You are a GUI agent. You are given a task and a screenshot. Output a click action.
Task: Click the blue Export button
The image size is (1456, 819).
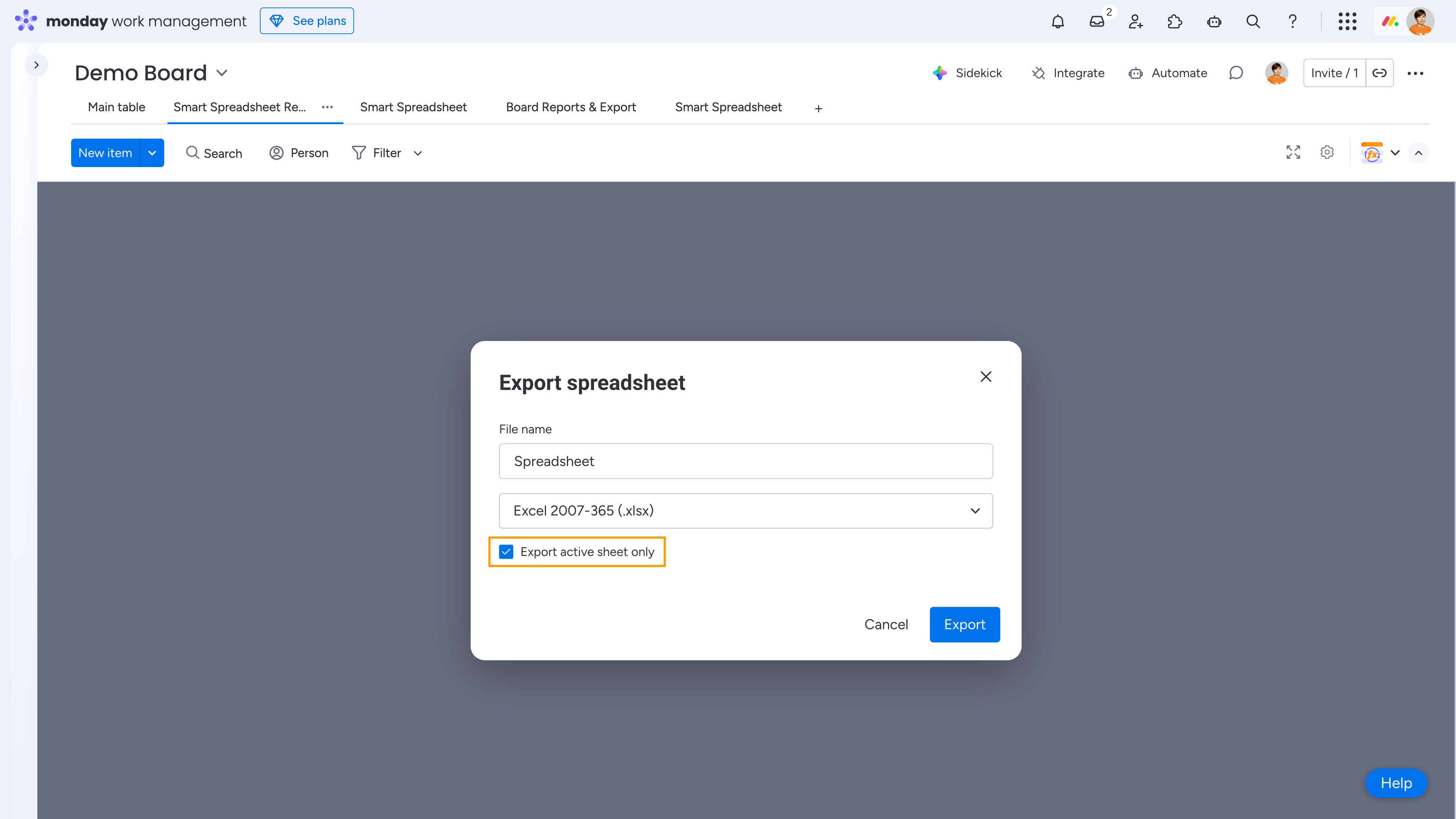[x=964, y=625]
